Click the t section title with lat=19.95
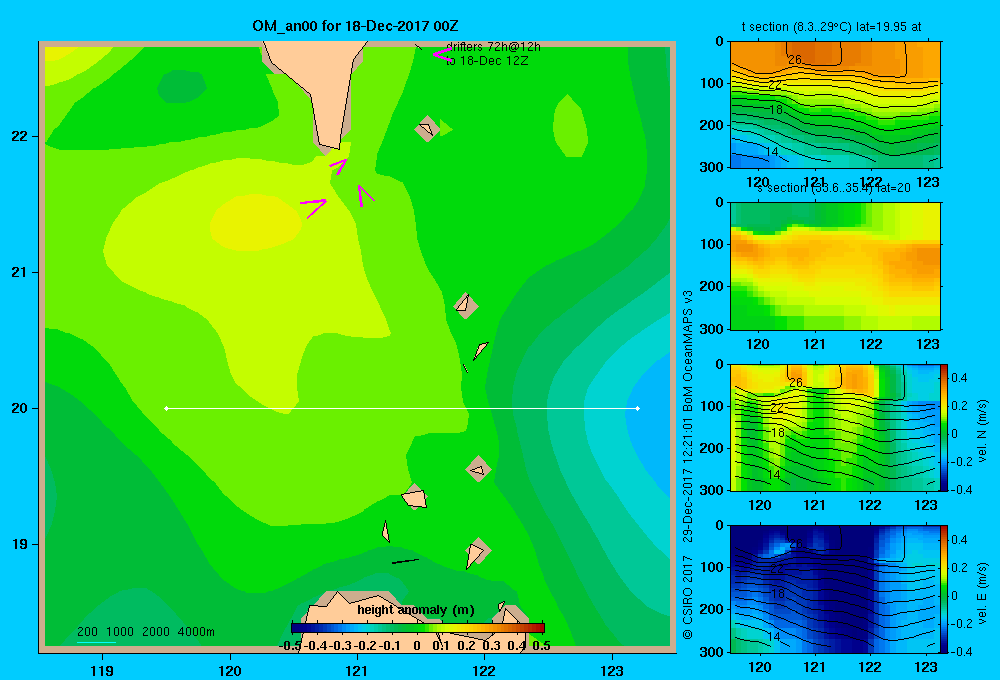Viewport: 1000px width, 680px height. click(x=831, y=27)
